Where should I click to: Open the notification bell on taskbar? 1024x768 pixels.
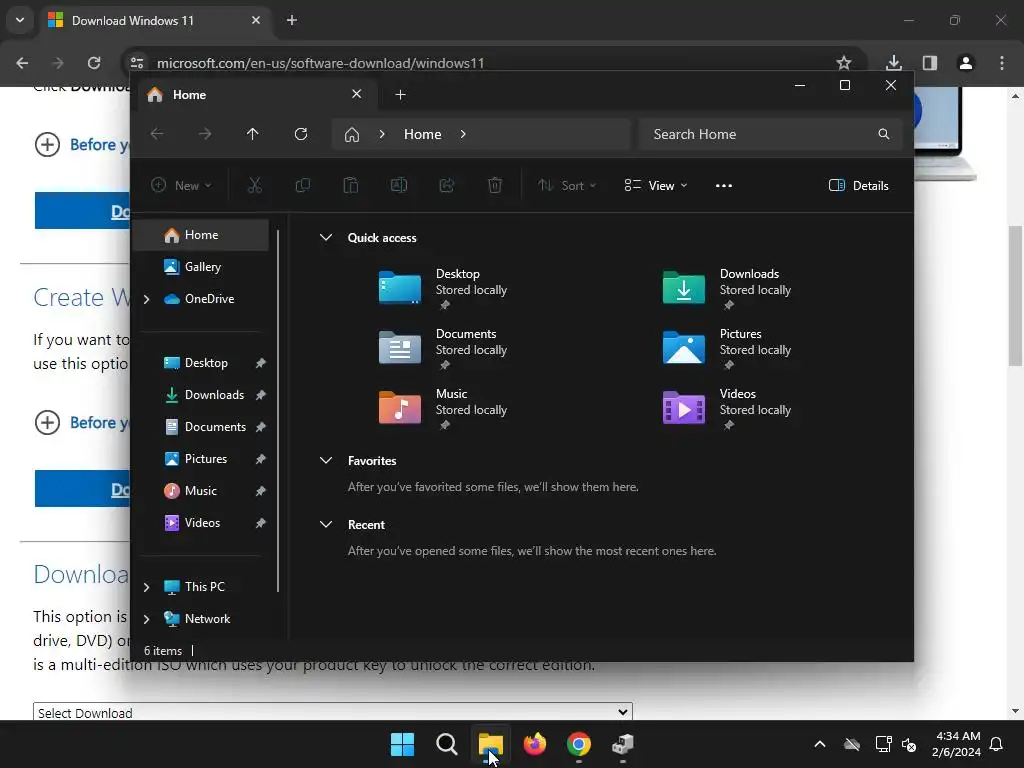click(997, 744)
